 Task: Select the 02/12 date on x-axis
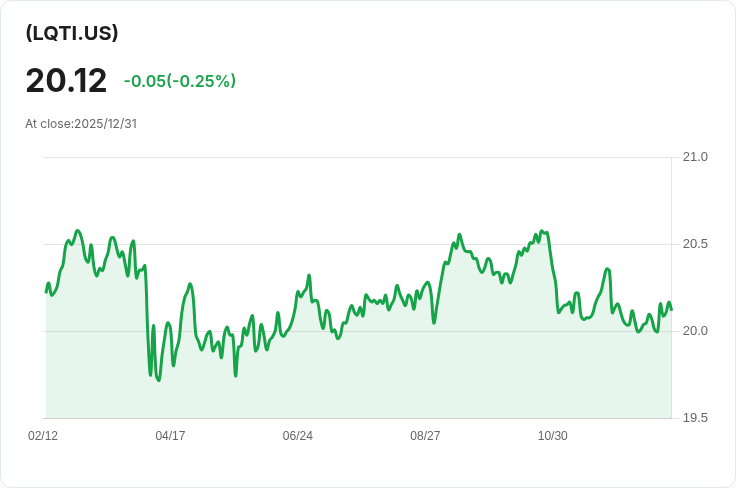pyautogui.click(x=43, y=436)
